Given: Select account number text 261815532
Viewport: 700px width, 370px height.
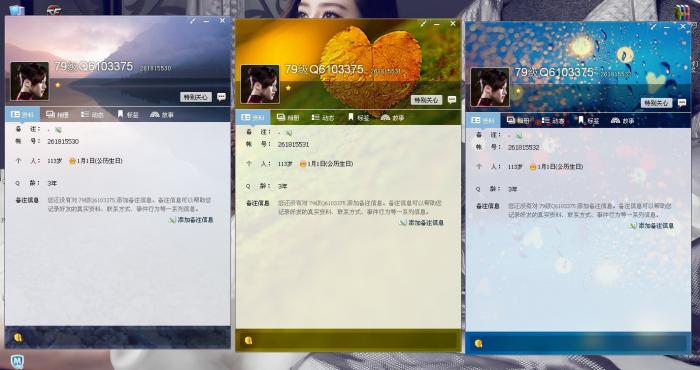Looking at the screenshot, I should click(524, 147).
